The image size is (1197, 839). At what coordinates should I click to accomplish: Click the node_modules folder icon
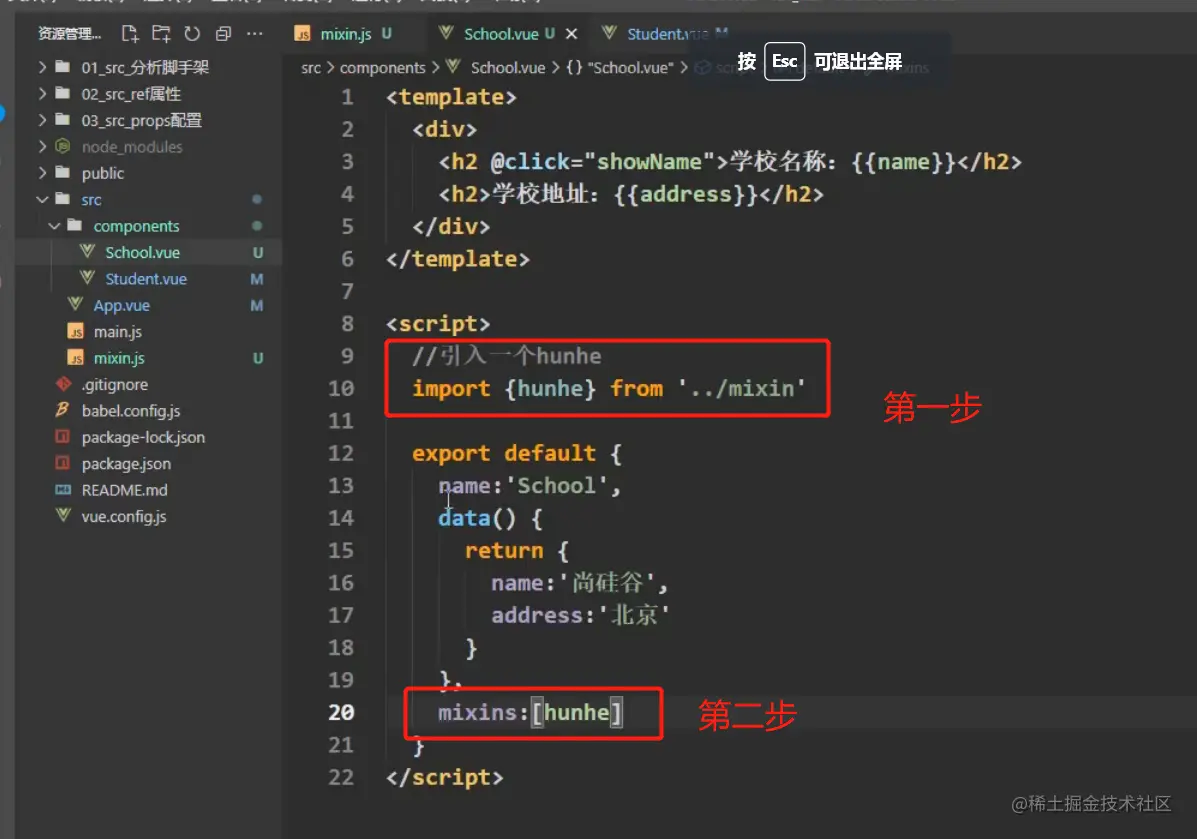pyautogui.click(x=63, y=146)
